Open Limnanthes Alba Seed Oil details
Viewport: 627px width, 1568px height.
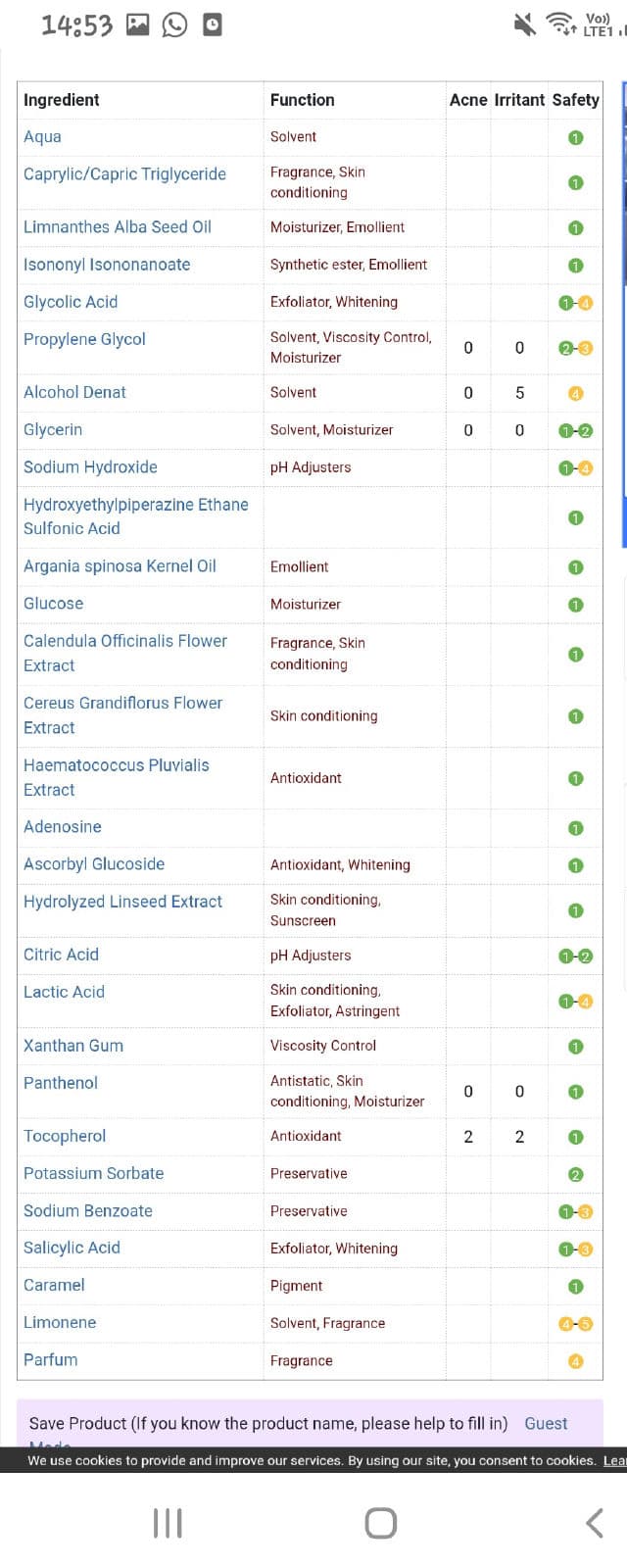(x=118, y=226)
